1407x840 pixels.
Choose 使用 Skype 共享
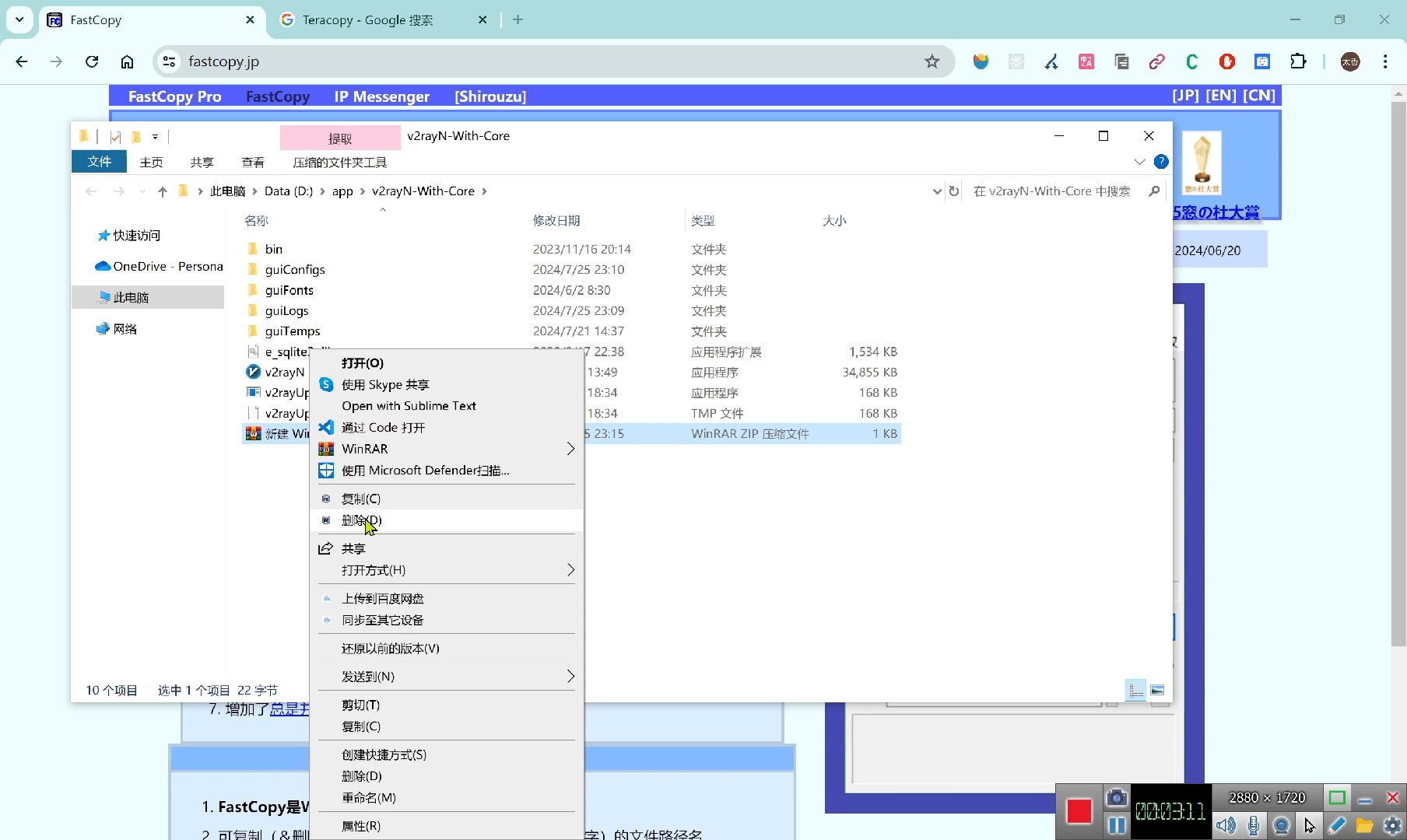[x=447, y=385]
